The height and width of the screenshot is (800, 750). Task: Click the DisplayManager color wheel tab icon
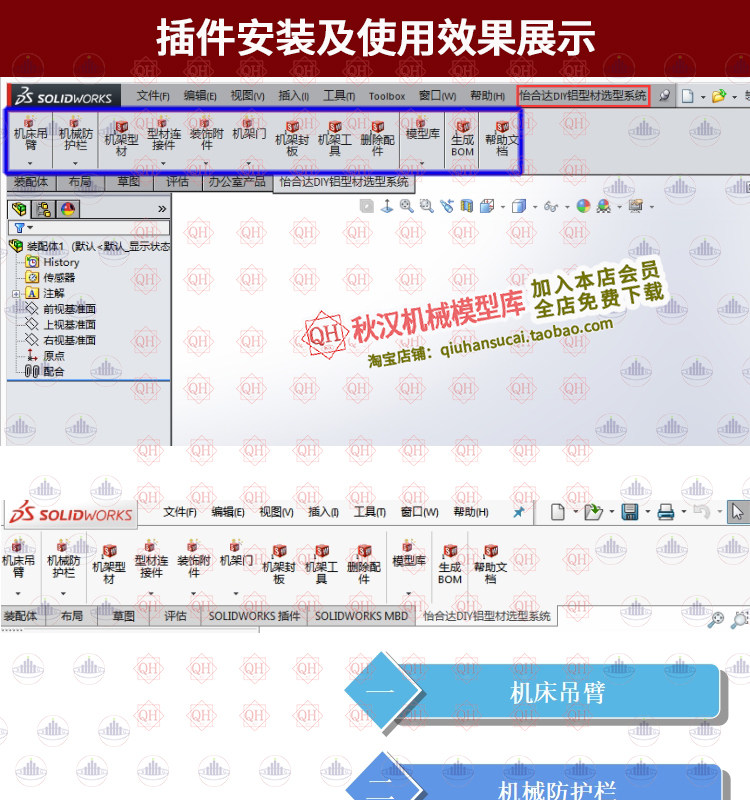click(x=68, y=209)
